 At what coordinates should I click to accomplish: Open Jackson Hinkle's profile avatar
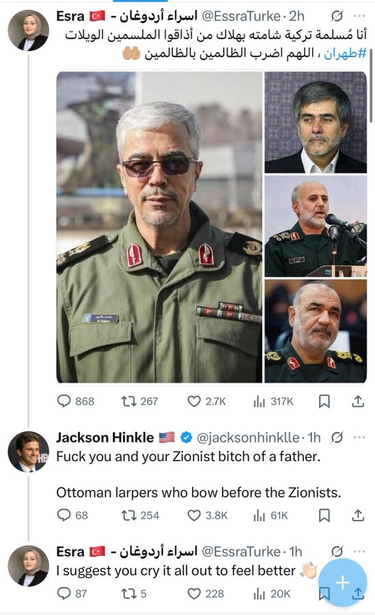28,452
